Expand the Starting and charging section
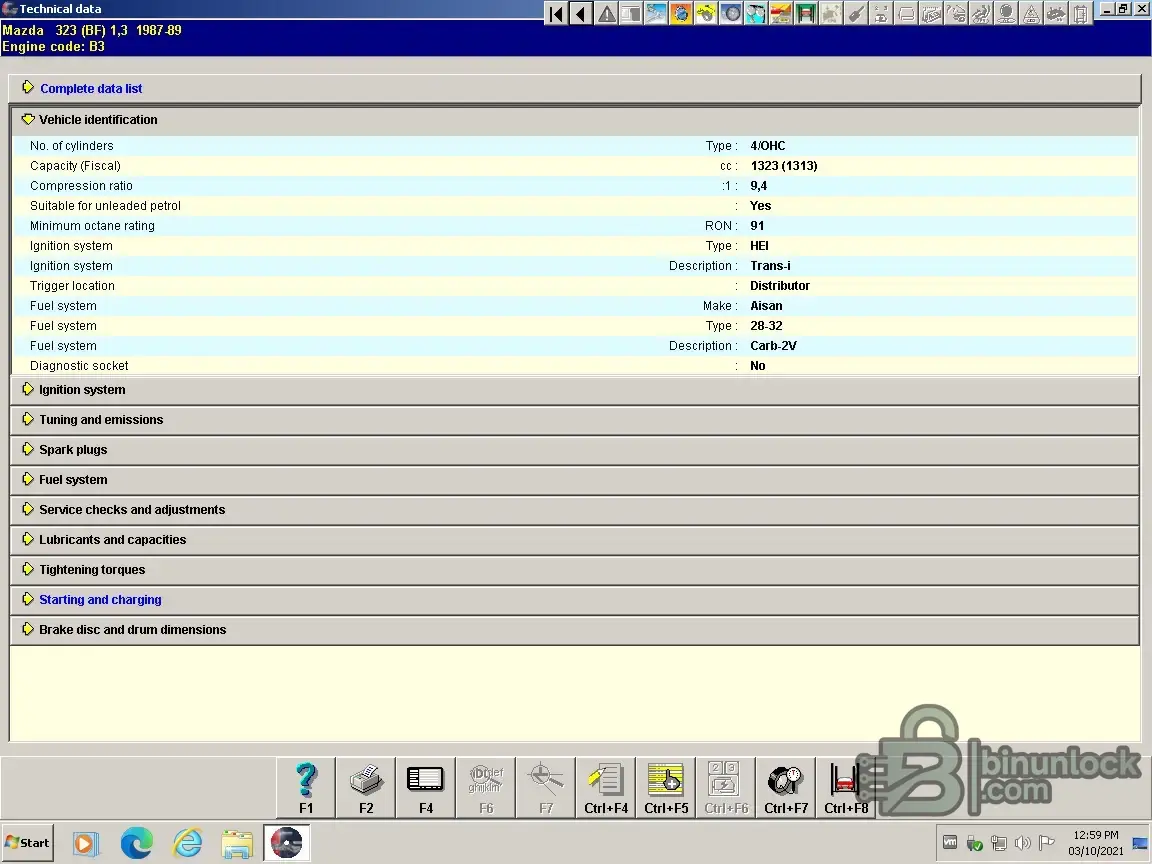1152x864 pixels. pos(575,600)
